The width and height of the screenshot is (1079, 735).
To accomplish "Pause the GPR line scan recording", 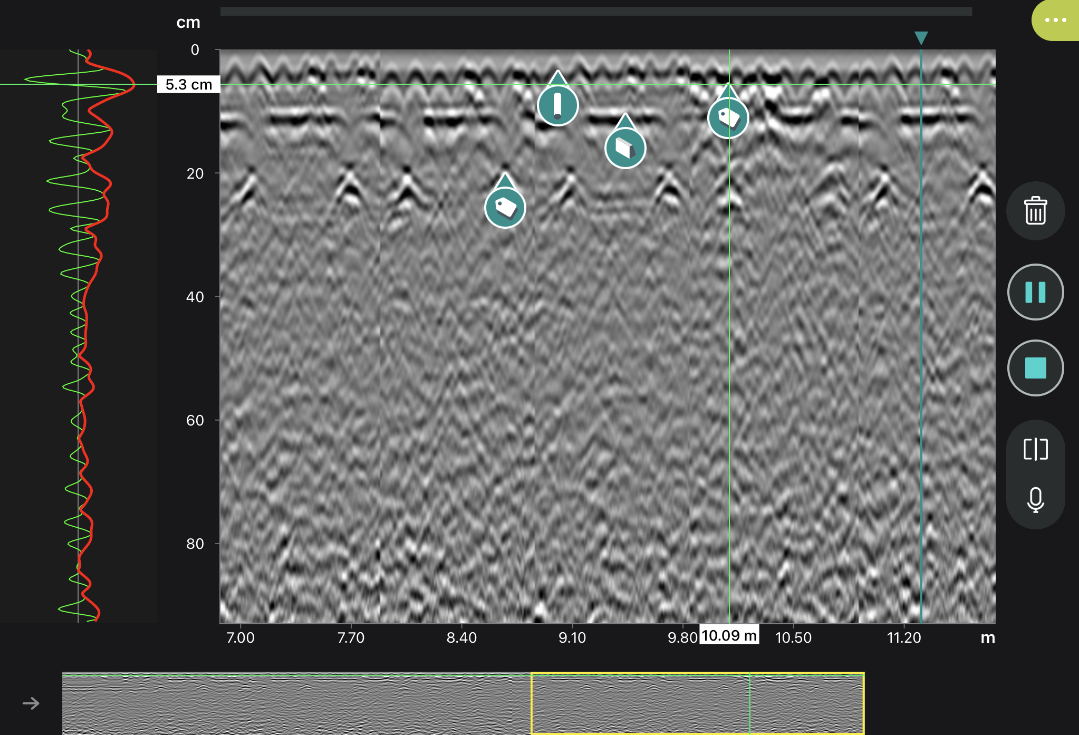I will [x=1035, y=292].
